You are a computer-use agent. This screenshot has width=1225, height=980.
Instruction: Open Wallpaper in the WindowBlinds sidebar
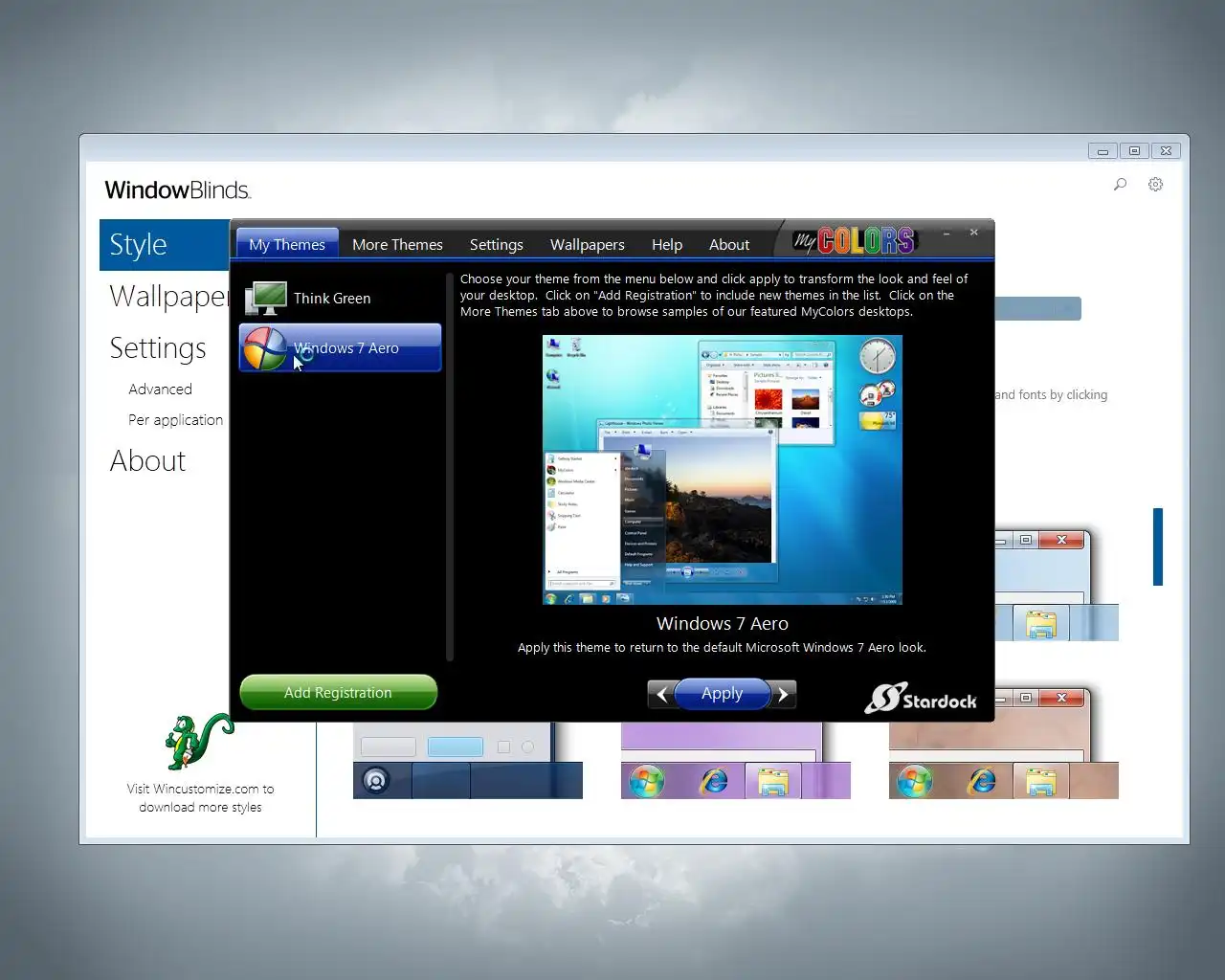(x=167, y=297)
